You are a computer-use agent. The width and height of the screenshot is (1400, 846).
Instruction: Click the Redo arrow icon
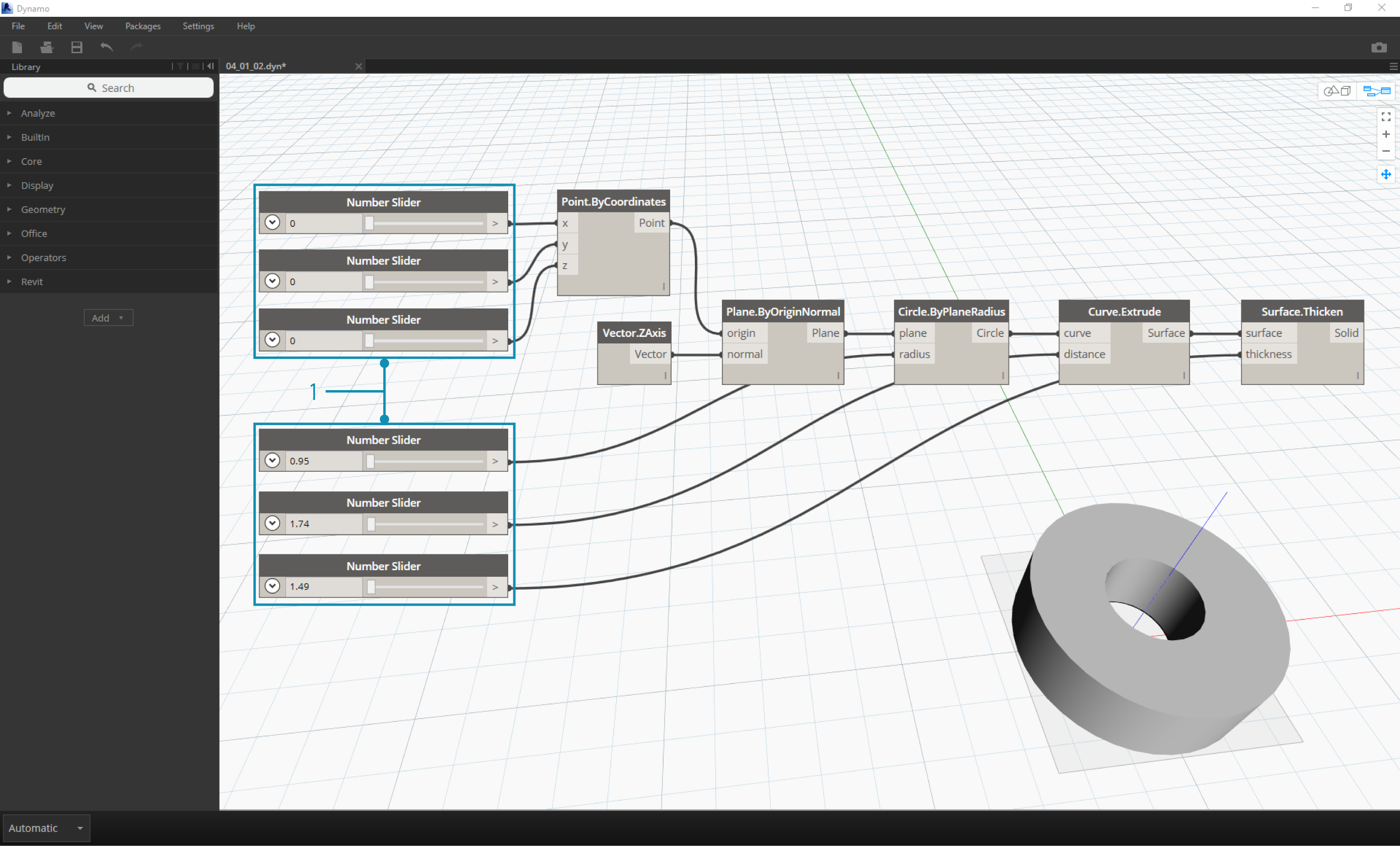(x=136, y=47)
